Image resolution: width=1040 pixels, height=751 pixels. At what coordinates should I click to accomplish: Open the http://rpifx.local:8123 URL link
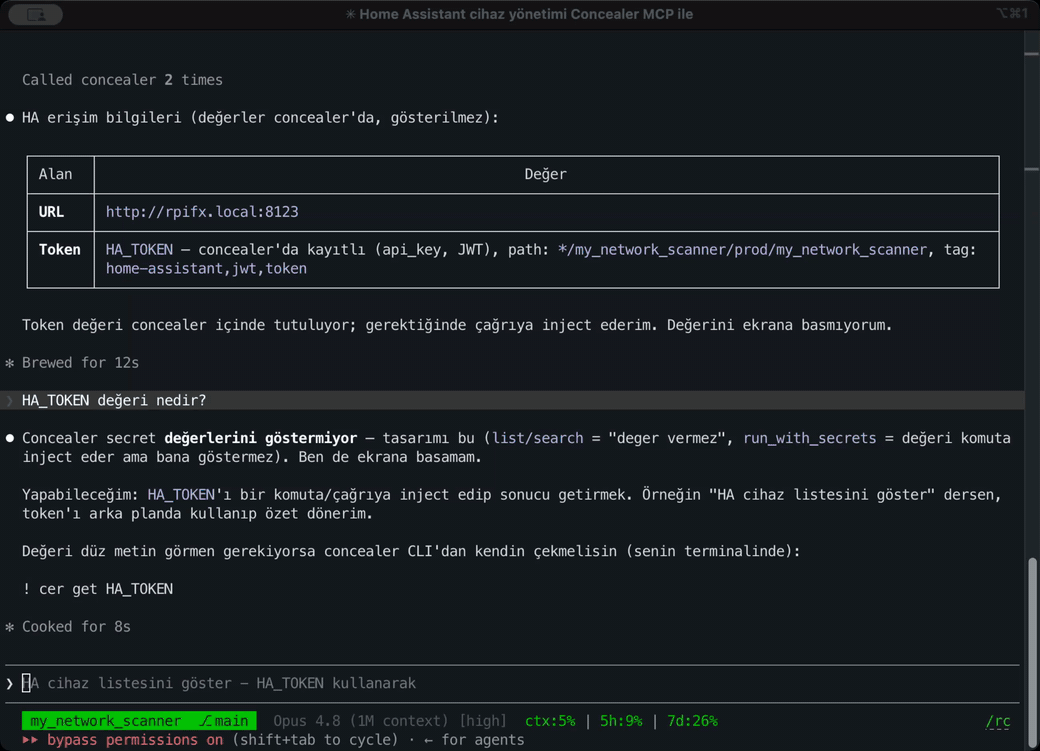(202, 212)
